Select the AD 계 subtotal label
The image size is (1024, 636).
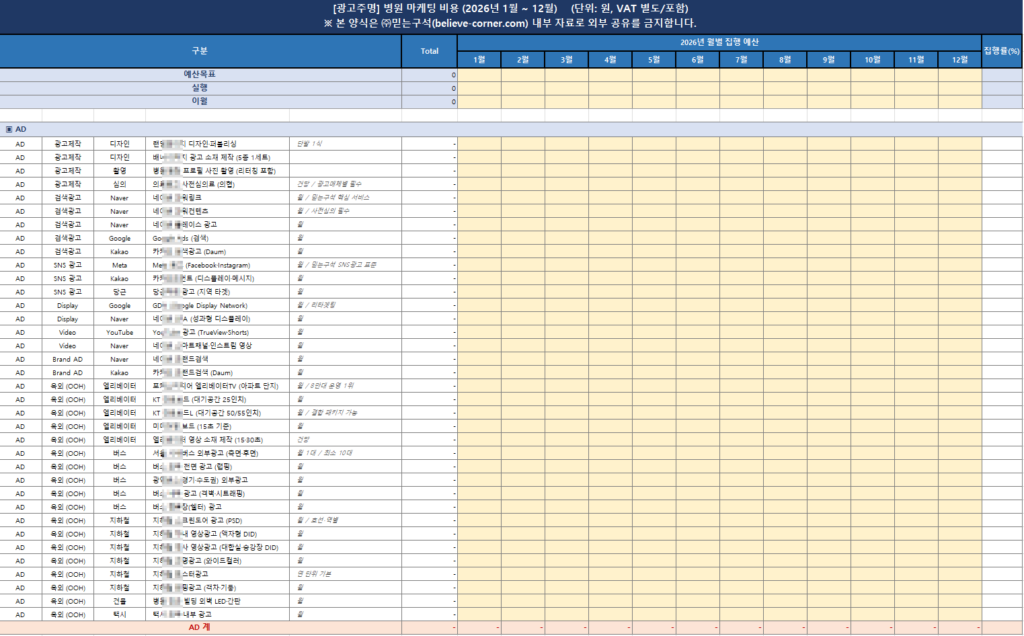click(200, 628)
